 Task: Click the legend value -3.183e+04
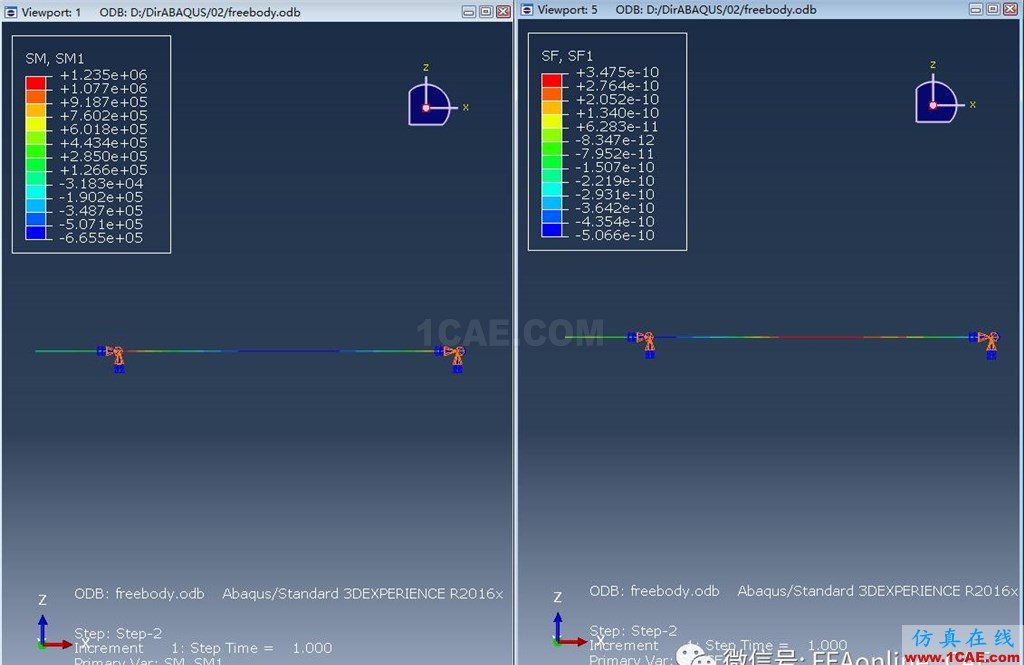101,184
